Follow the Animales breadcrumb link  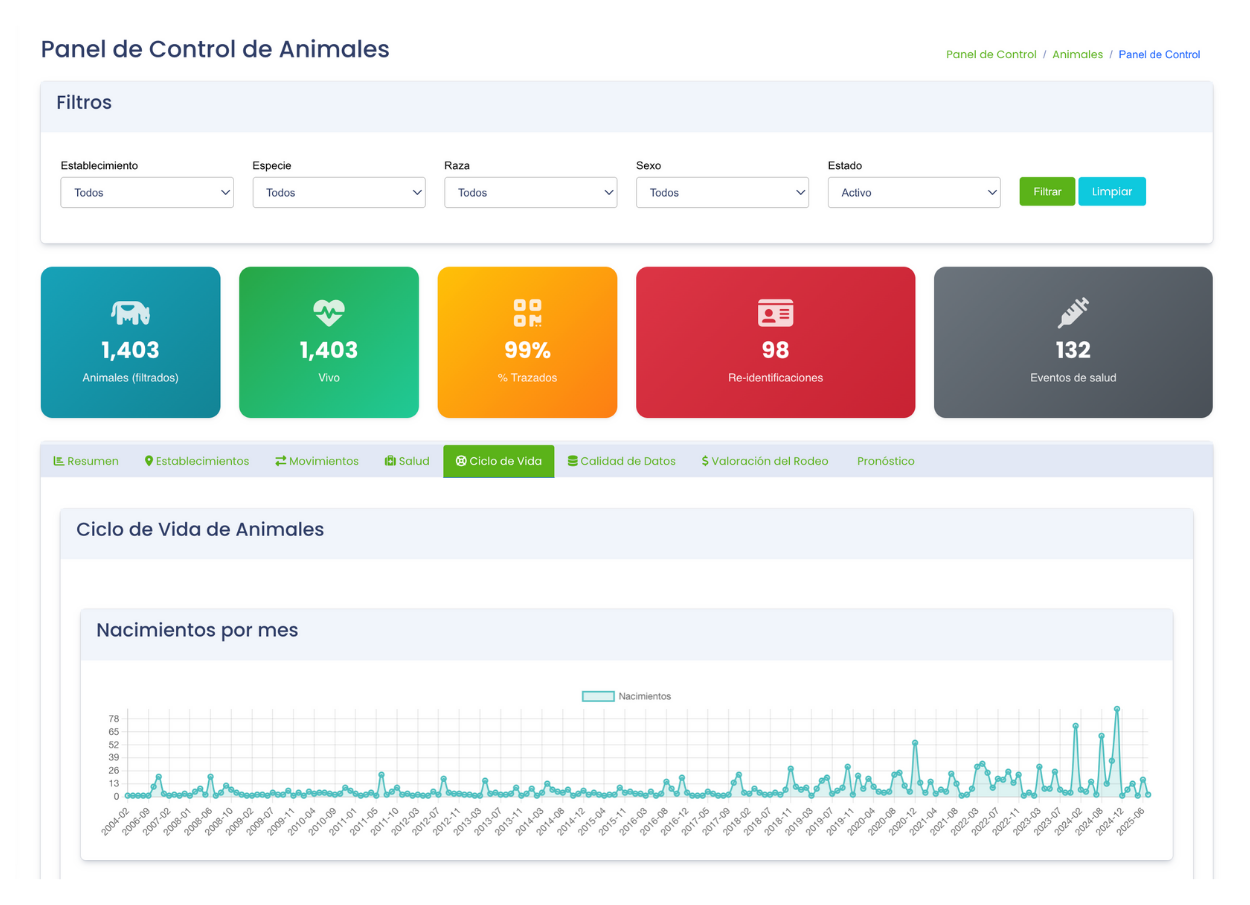click(1077, 55)
